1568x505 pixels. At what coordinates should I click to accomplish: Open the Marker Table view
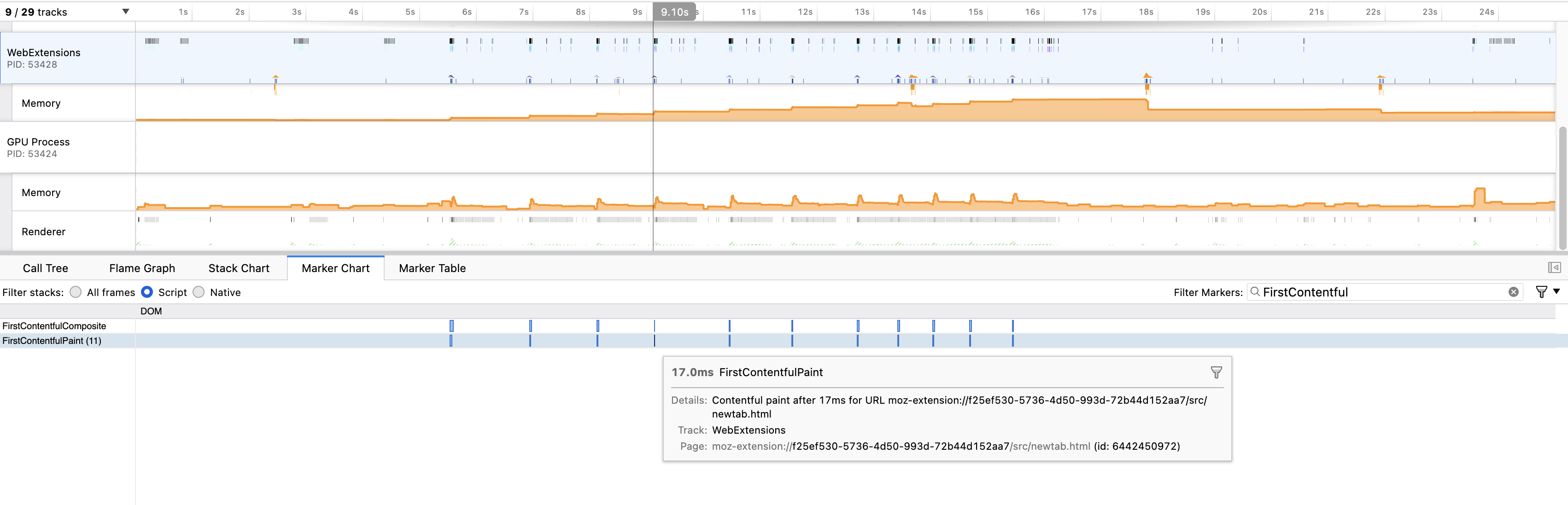coord(432,268)
